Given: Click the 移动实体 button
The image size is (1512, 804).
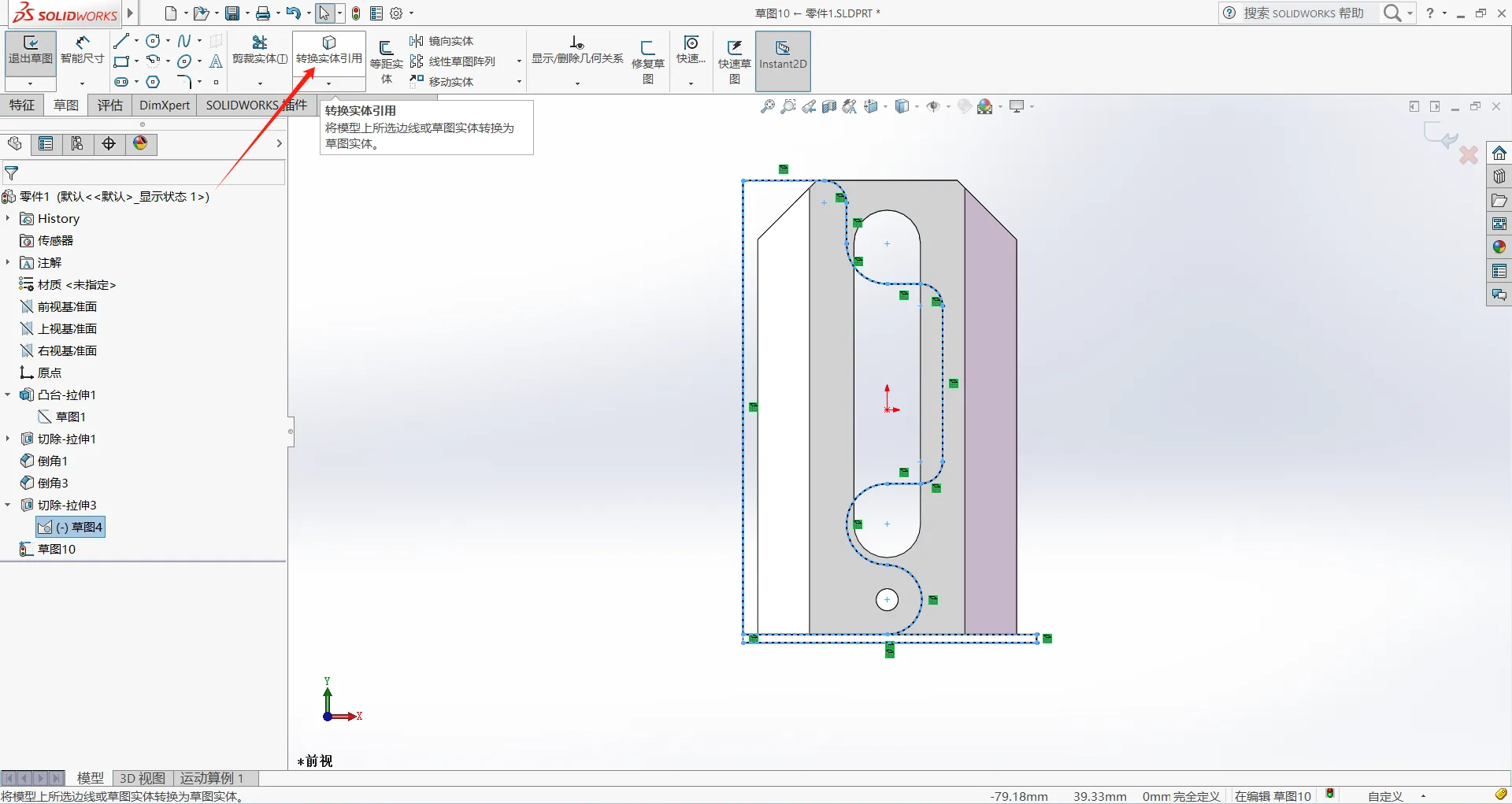Looking at the screenshot, I should pyautogui.click(x=441, y=82).
